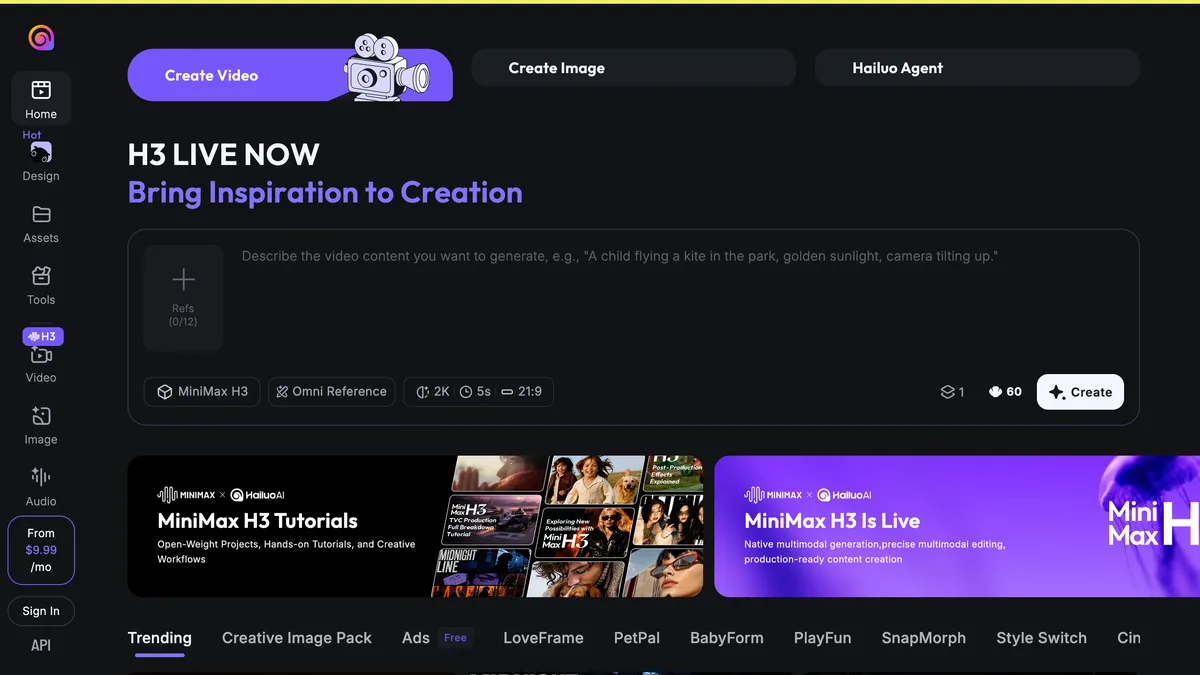The width and height of the screenshot is (1200, 675).
Task: Click the Hot label above Design
Action: [32, 135]
